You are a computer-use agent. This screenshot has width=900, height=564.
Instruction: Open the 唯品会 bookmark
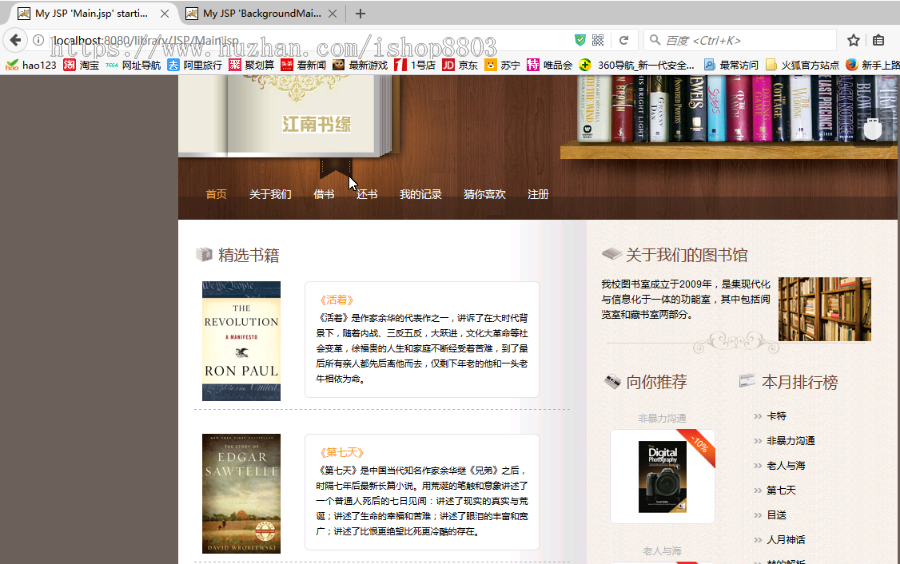click(549, 65)
